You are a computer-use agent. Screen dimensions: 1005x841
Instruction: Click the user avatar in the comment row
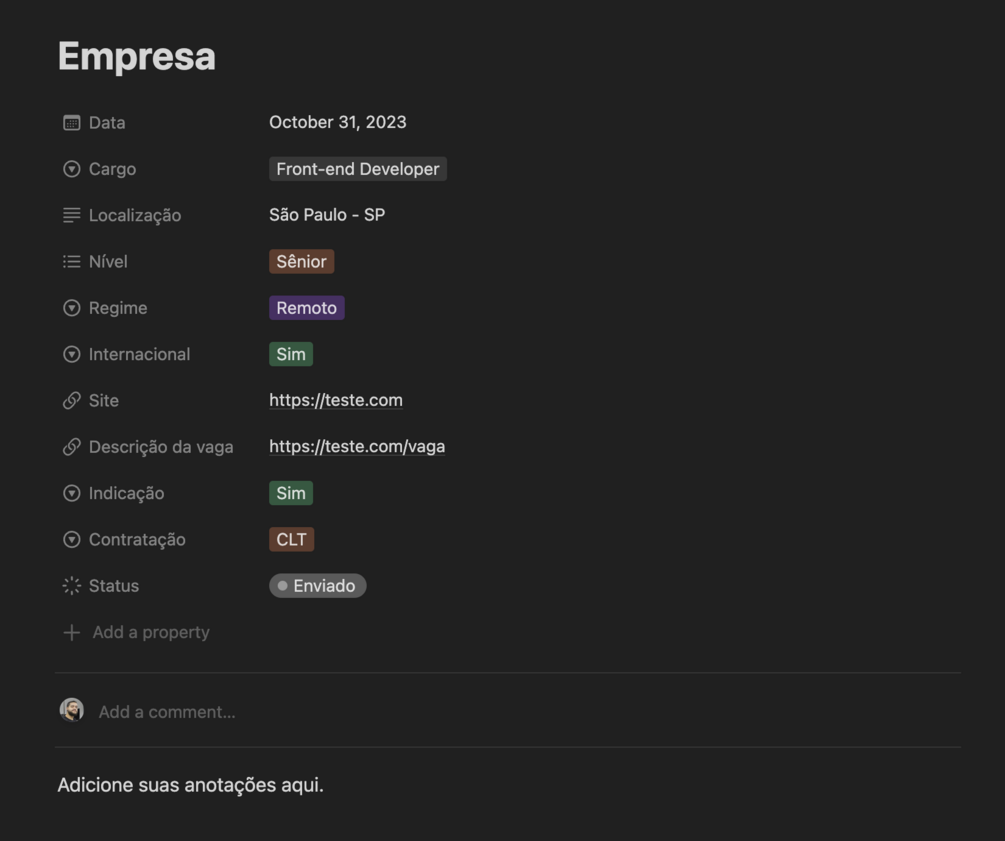tap(72, 711)
